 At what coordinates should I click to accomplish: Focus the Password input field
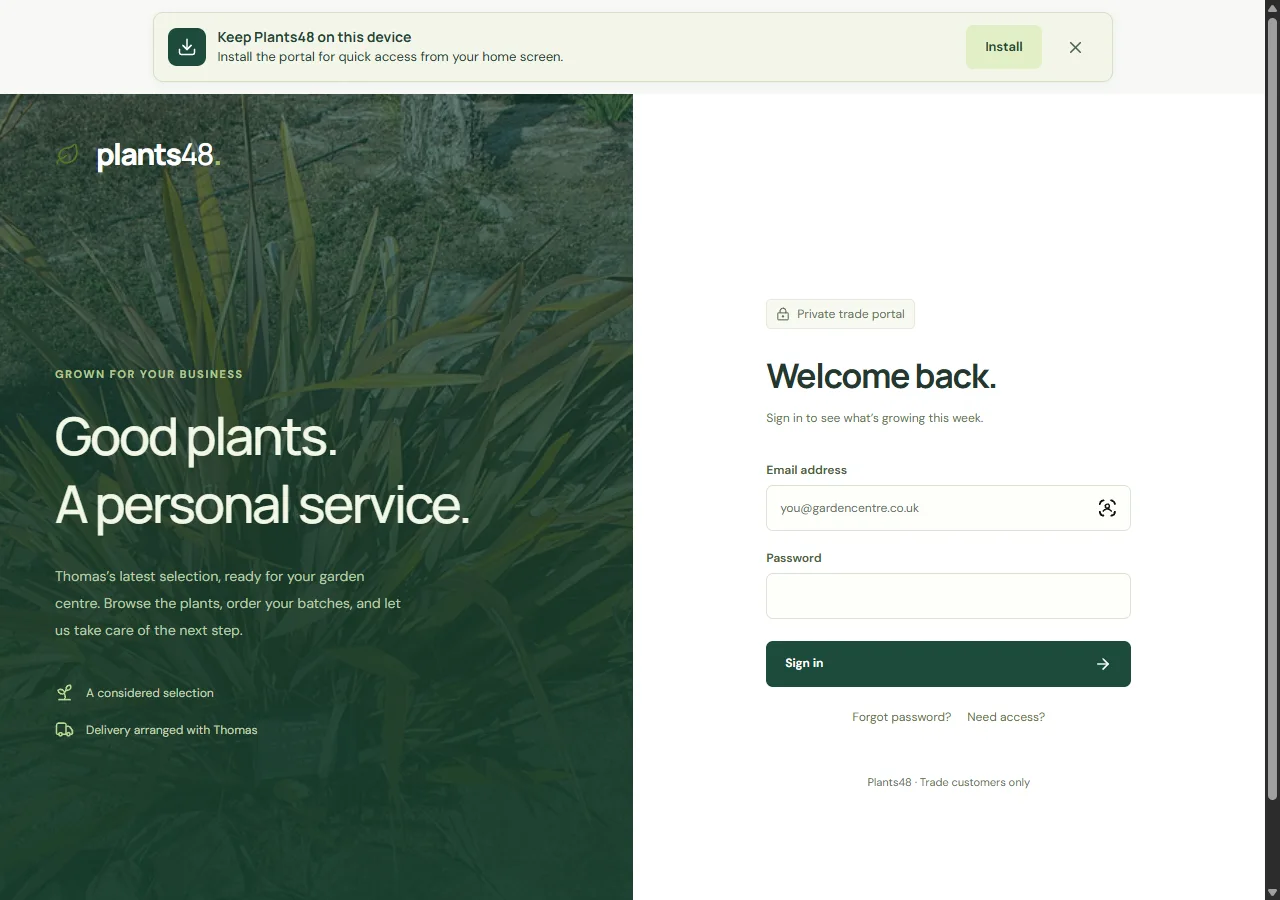[x=948, y=596]
